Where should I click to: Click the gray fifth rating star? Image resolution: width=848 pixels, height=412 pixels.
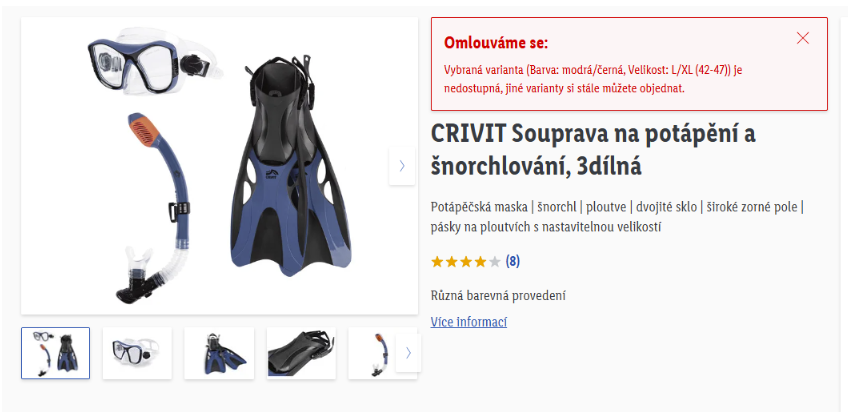[495, 262]
